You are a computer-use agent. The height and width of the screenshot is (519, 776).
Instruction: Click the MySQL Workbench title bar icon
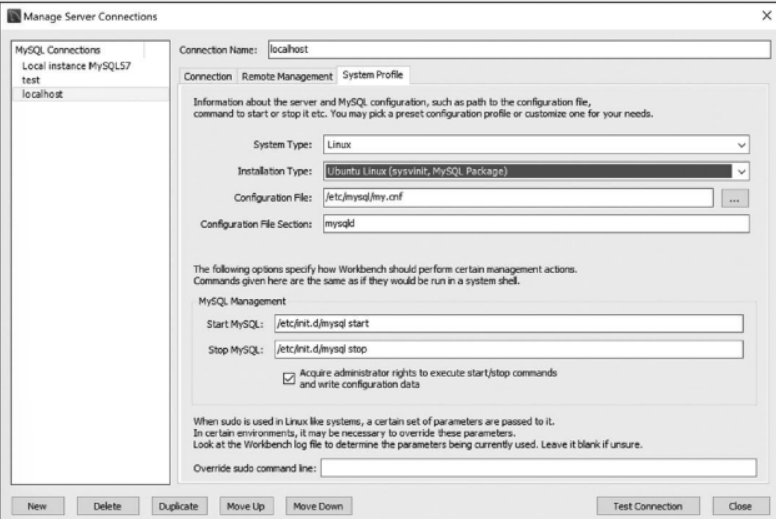click(14, 16)
